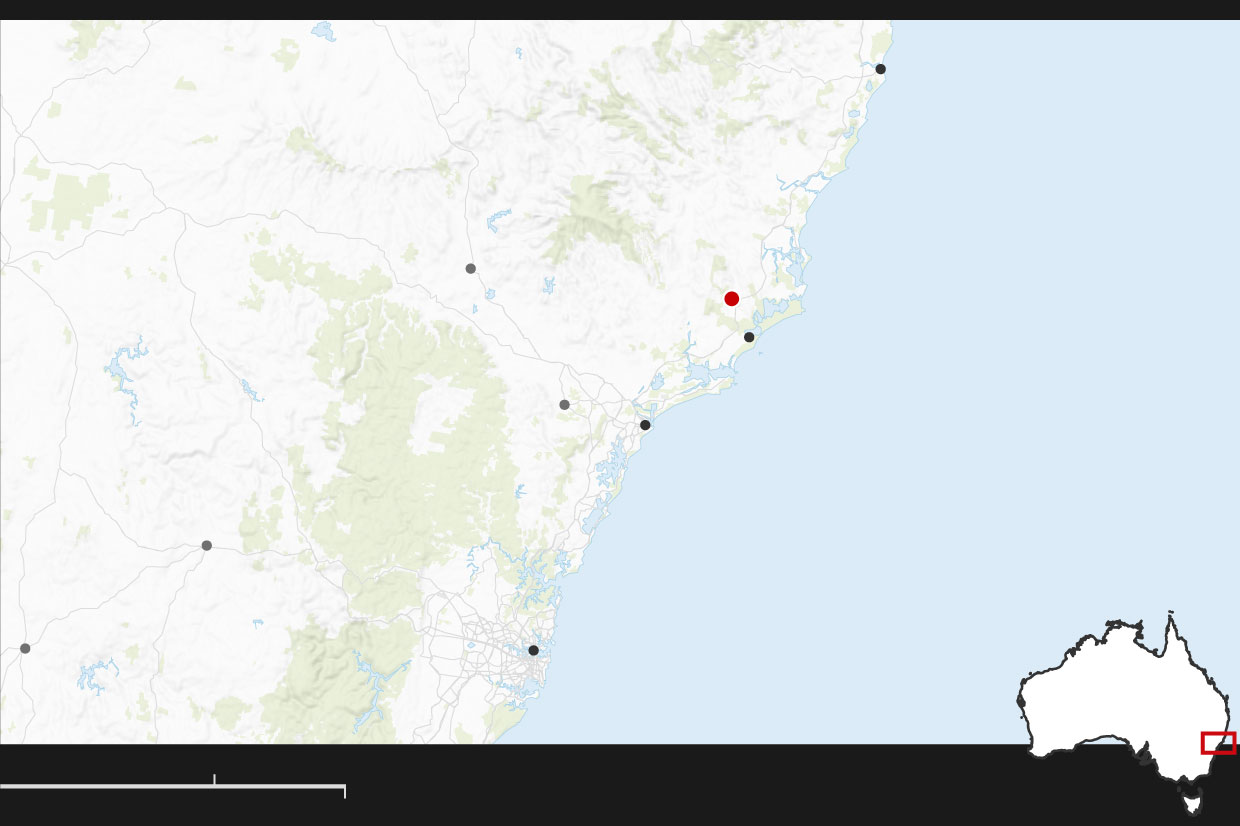Click the black dot just southeast of red marker
Screen dimensions: 1240x826
pos(749,337)
